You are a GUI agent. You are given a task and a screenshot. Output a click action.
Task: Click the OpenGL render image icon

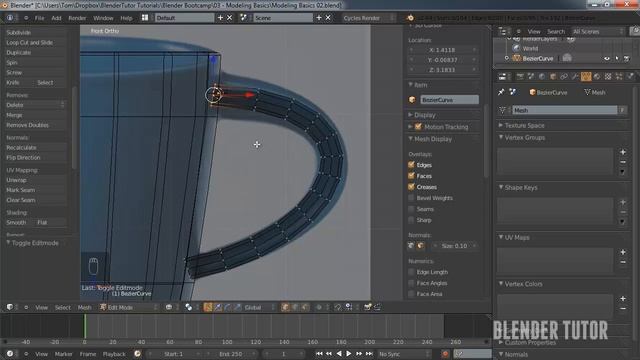point(367,307)
